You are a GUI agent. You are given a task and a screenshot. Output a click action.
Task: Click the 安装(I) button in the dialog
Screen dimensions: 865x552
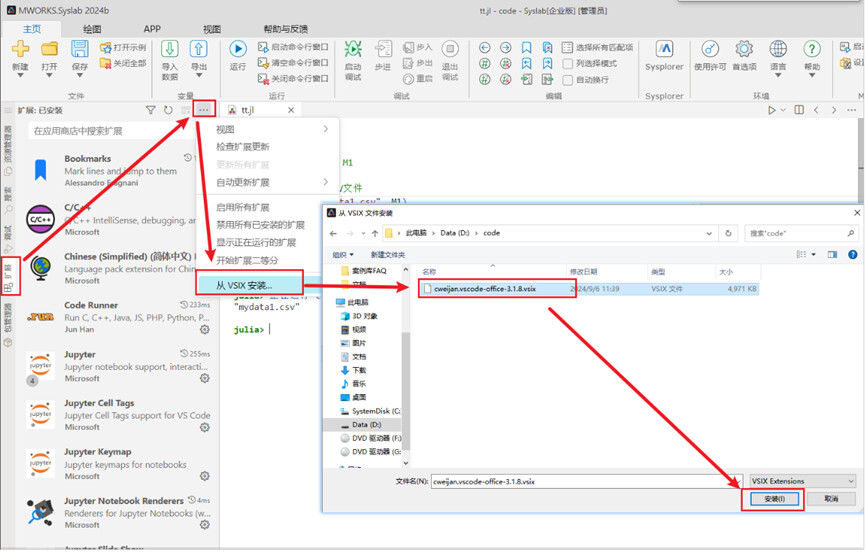(775, 499)
